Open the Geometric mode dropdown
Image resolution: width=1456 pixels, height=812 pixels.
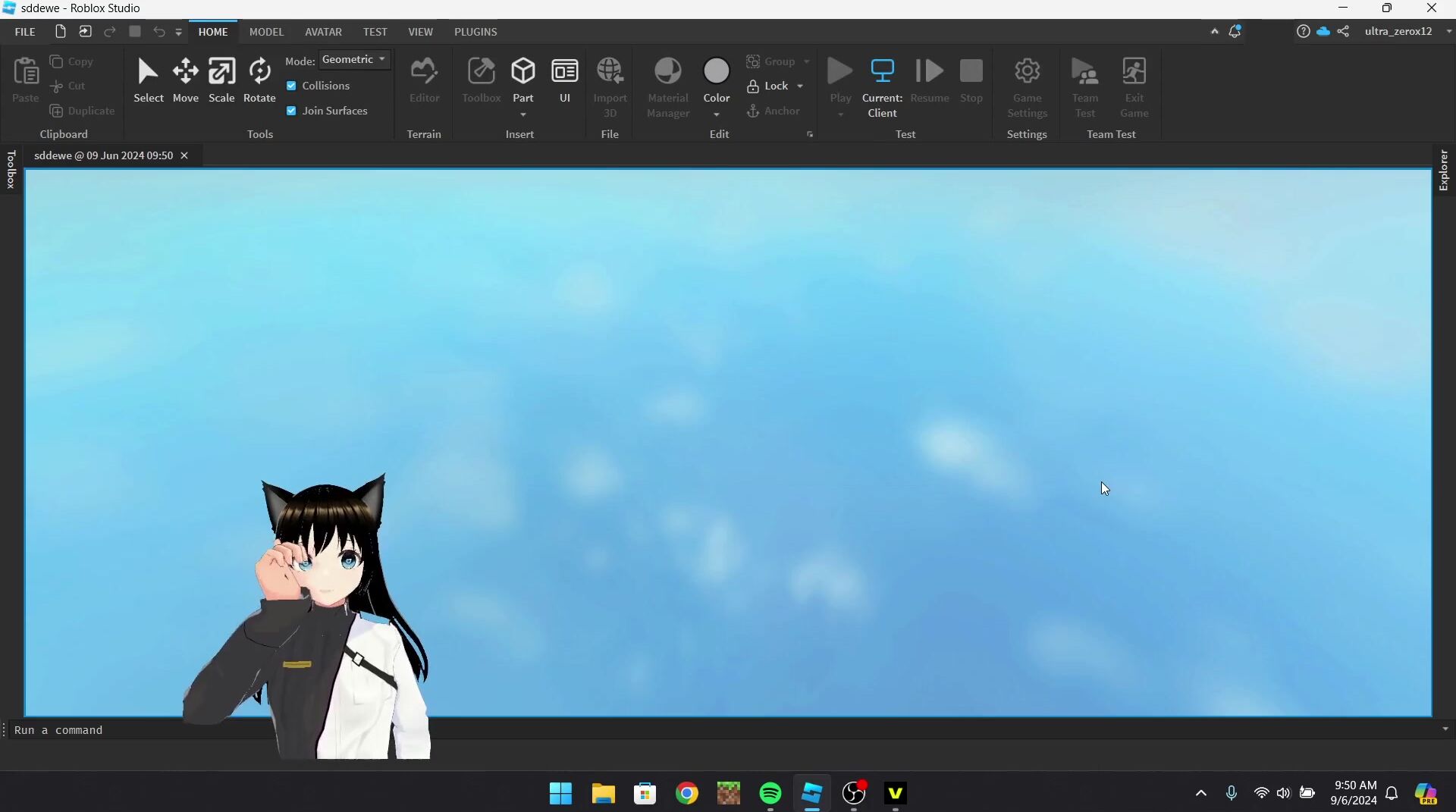(354, 59)
